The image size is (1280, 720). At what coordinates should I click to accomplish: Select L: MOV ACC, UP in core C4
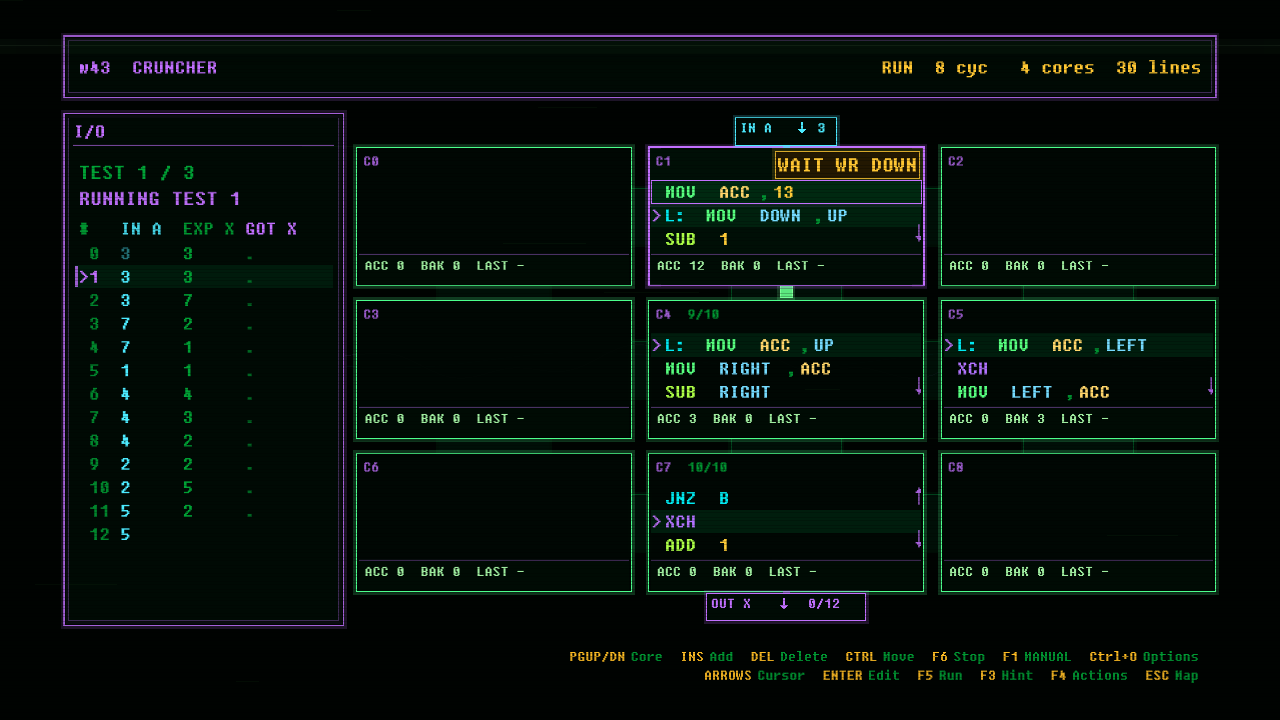[x=786, y=345]
